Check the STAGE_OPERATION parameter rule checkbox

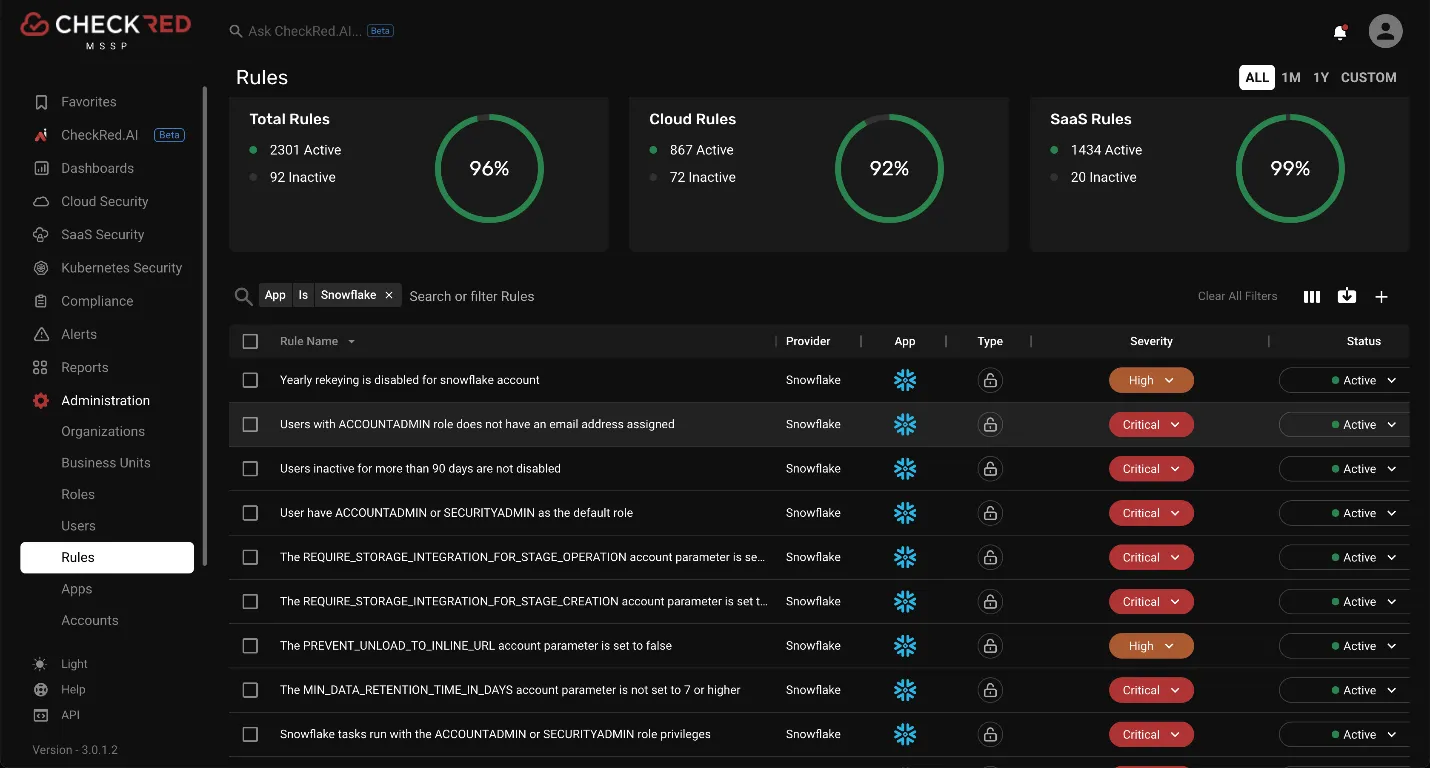(x=250, y=557)
